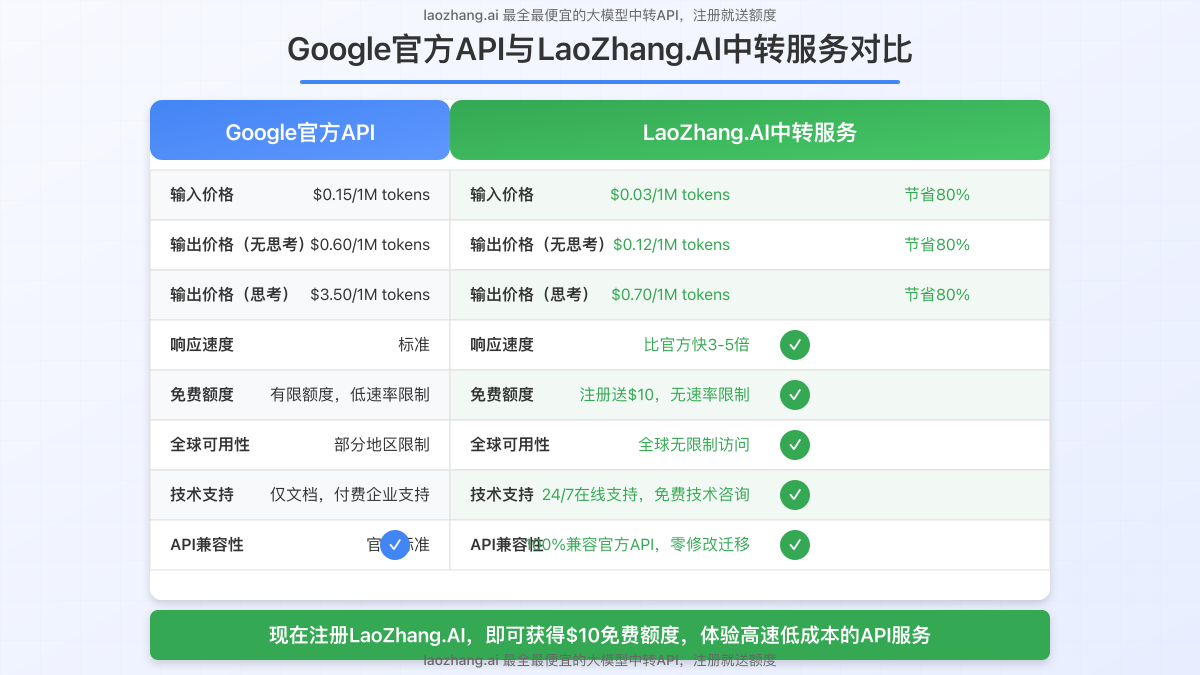Image resolution: width=1200 pixels, height=675 pixels.
Task: Click the title Google官方API与LaoZhang.AI中转服务对比
Action: [x=600, y=49]
